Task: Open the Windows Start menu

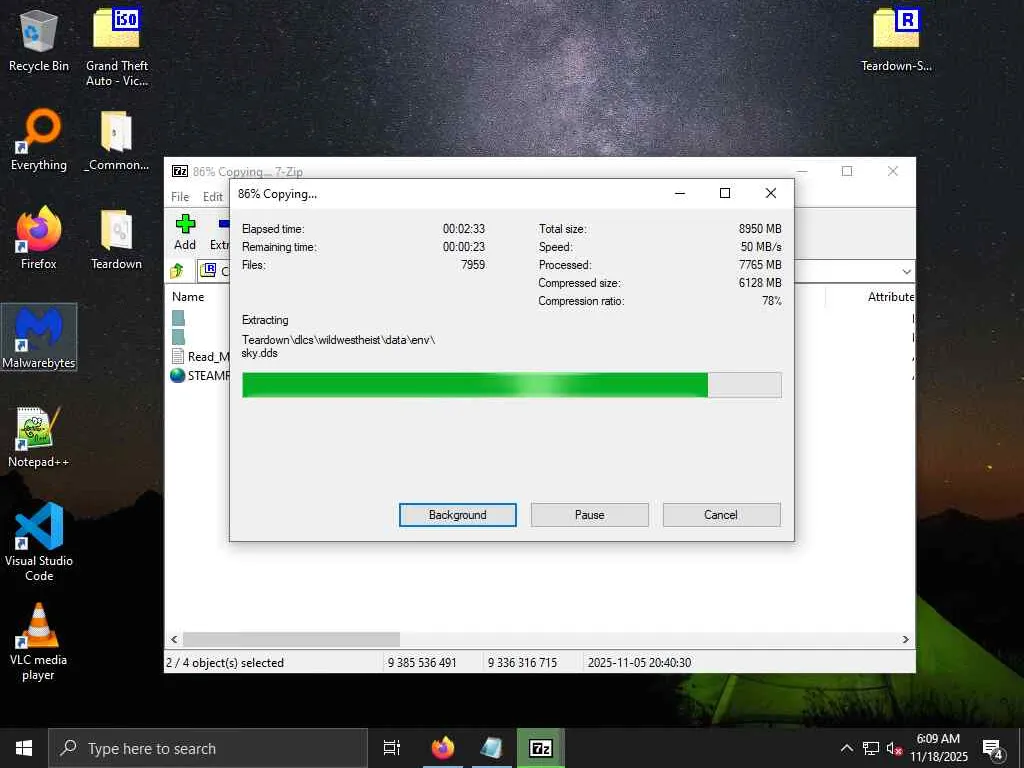Action: pyautogui.click(x=24, y=748)
